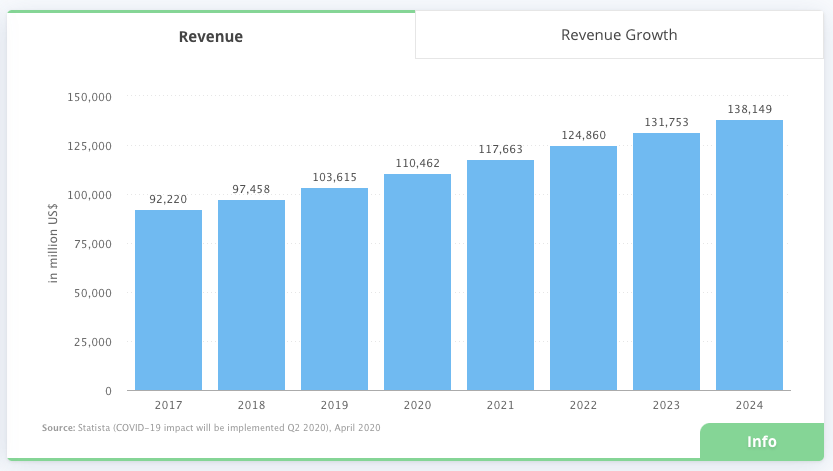833x471 pixels.
Task: Click the 2021 x-axis year label
Action: [500, 405]
